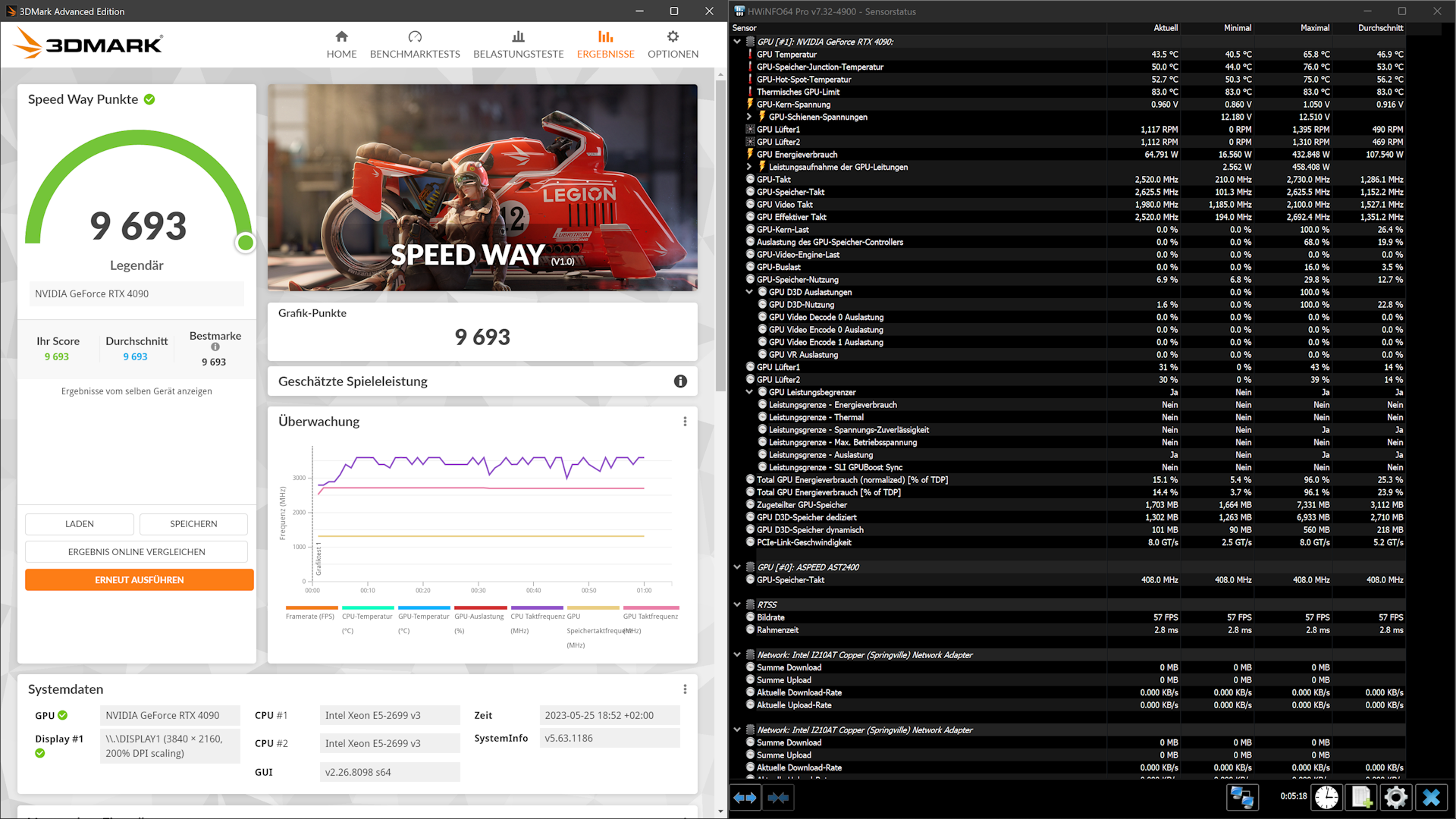Click the clock reset timer icon
This screenshot has width=1456, height=819.
tap(1326, 798)
